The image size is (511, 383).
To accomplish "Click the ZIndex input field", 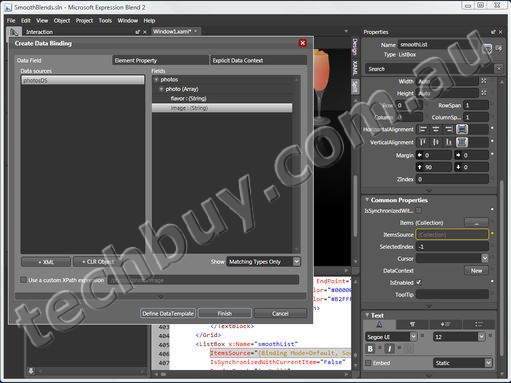I will tap(452, 179).
